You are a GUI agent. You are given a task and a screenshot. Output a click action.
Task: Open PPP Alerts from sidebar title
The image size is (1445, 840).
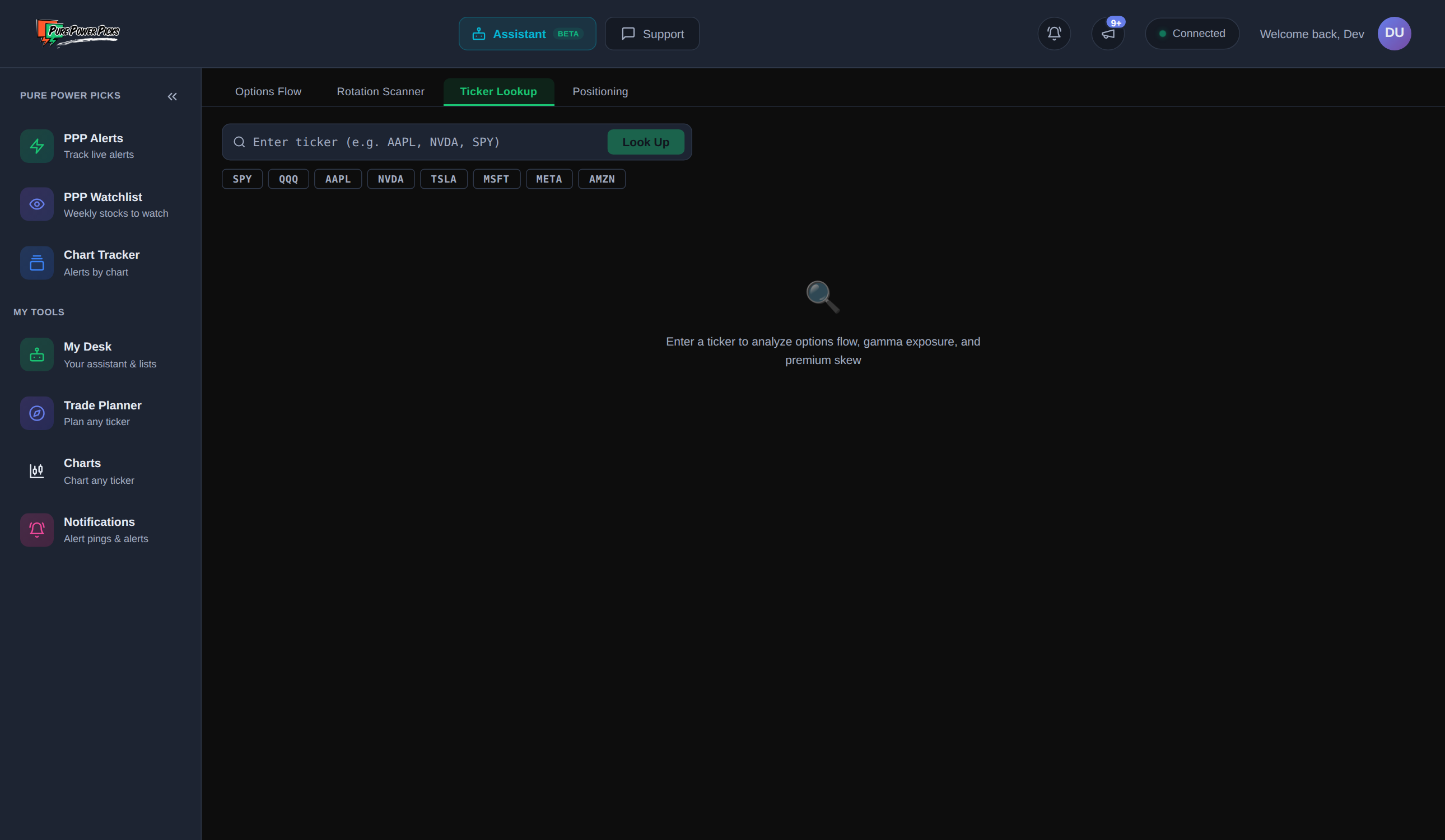pyautogui.click(x=94, y=138)
